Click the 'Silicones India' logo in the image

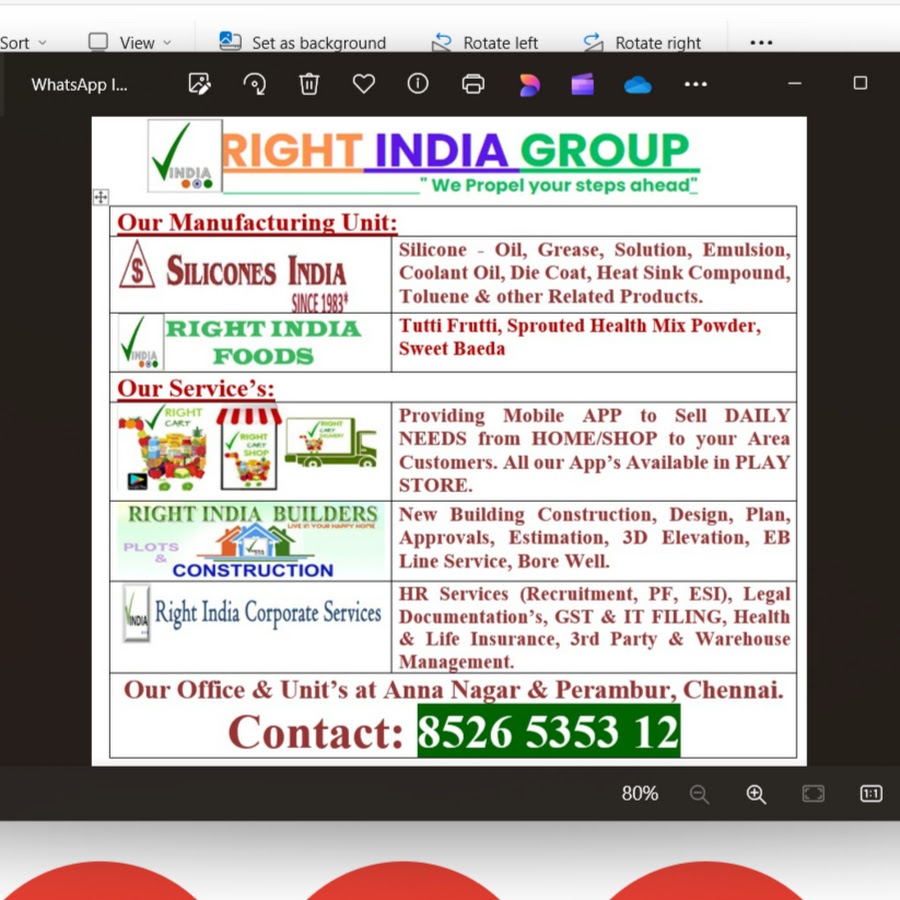click(234, 278)
